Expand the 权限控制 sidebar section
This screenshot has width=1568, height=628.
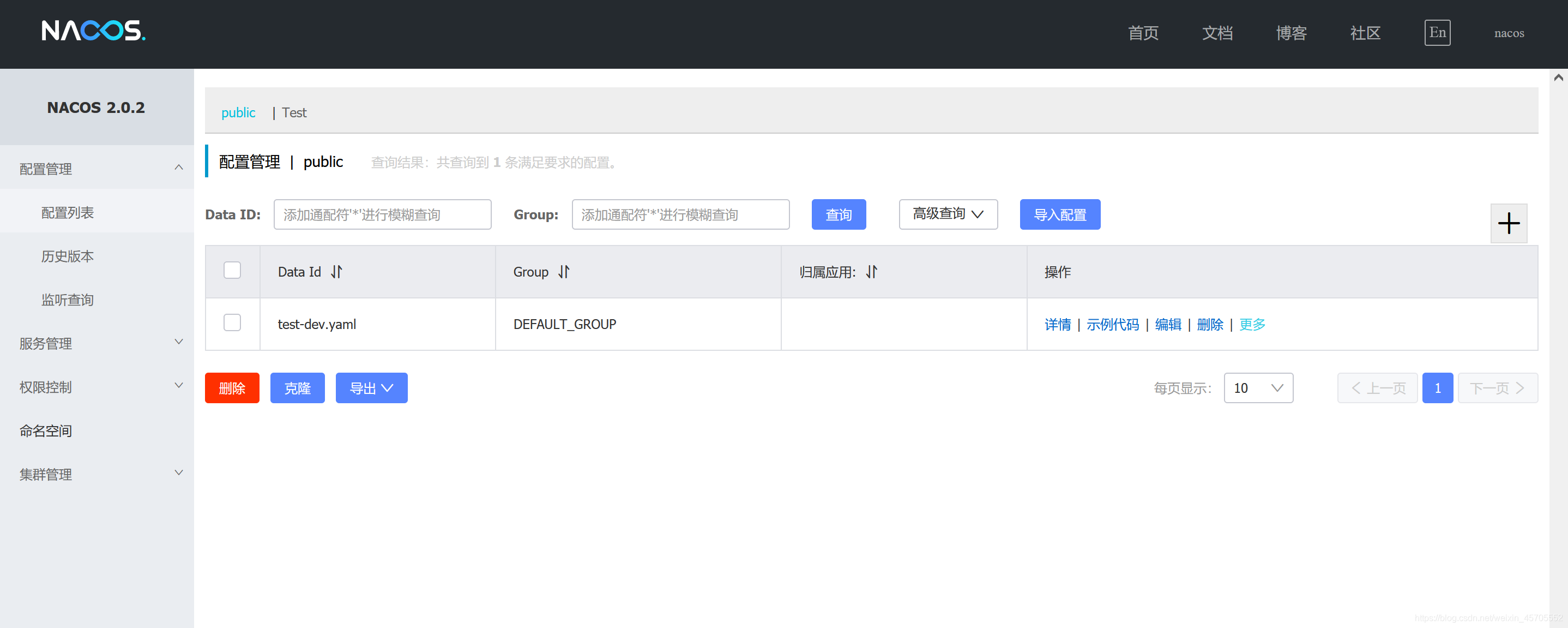pos(97,387)
